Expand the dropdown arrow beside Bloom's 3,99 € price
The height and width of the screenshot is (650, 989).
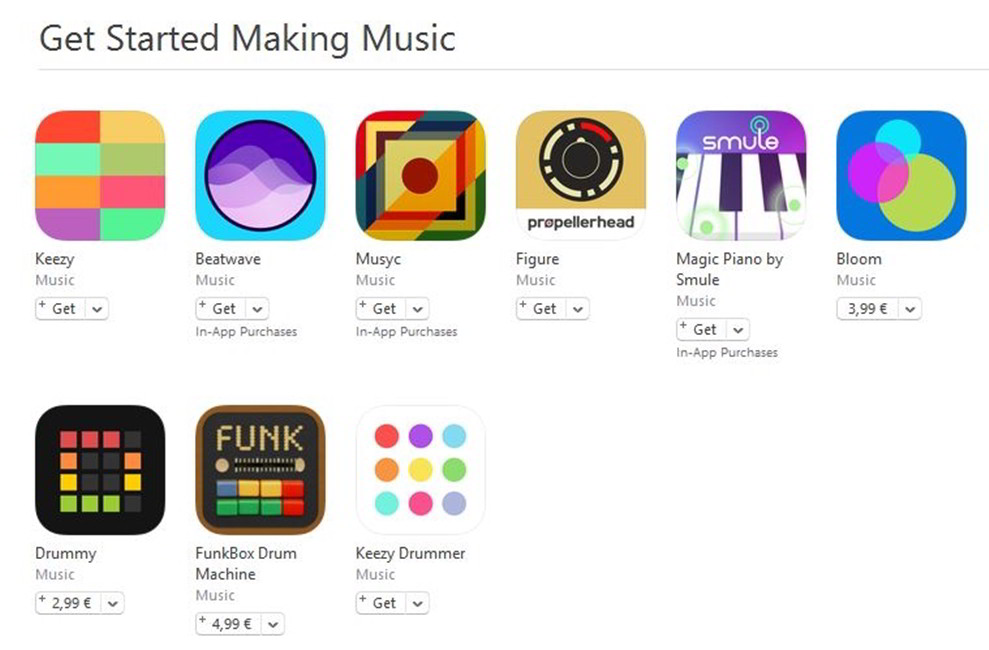910,309
